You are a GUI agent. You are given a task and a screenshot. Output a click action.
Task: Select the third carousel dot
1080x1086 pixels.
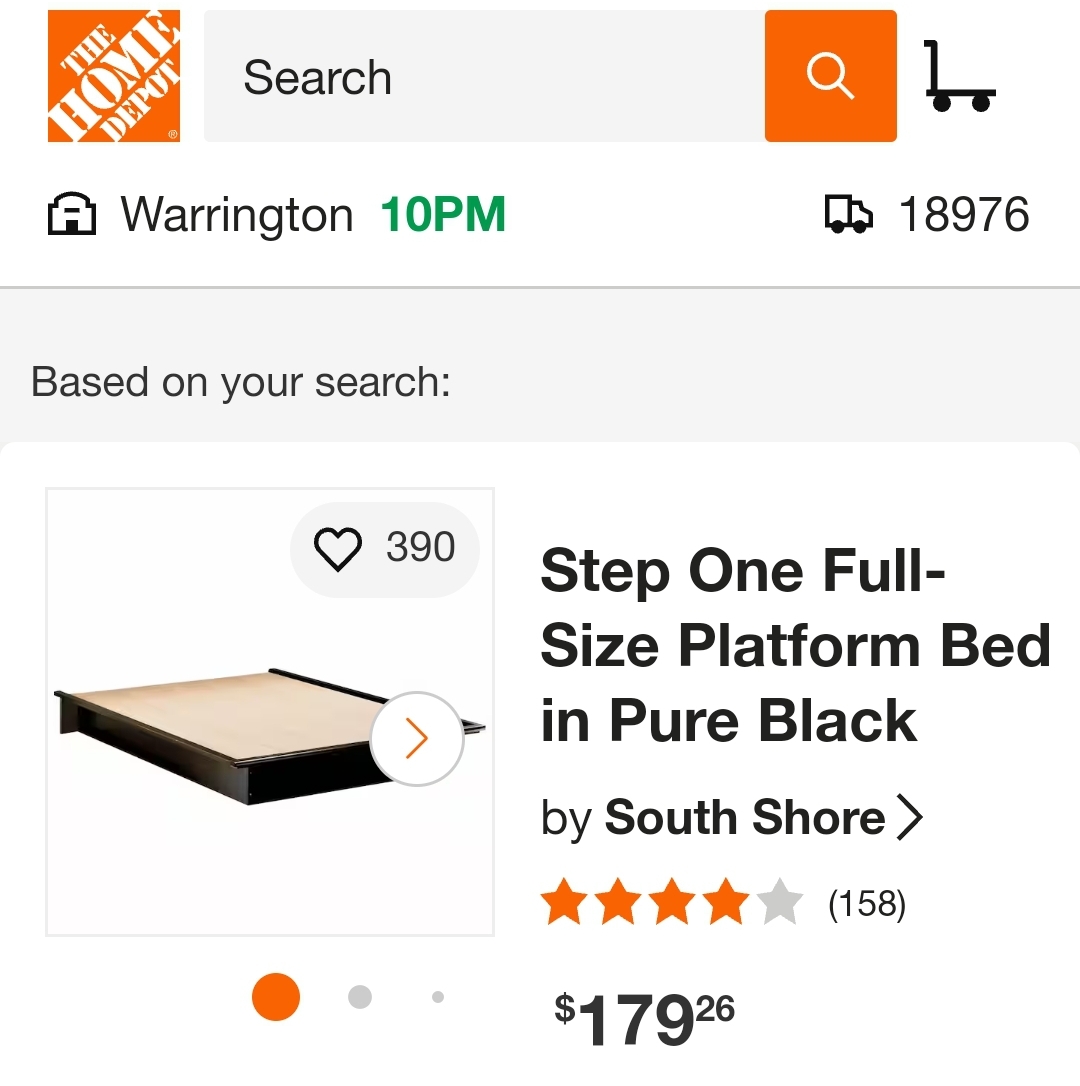click(x=437, y=997)
